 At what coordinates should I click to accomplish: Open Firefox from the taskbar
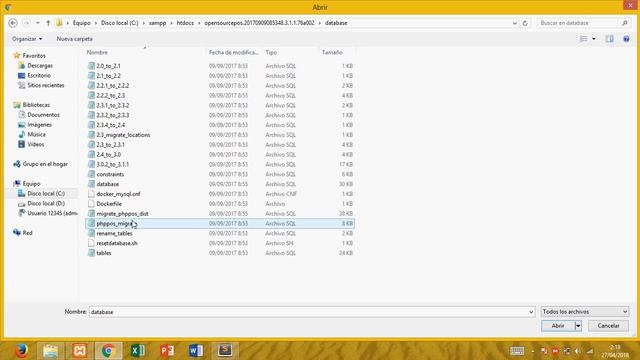pyautogui.click(x=21, y=350)
